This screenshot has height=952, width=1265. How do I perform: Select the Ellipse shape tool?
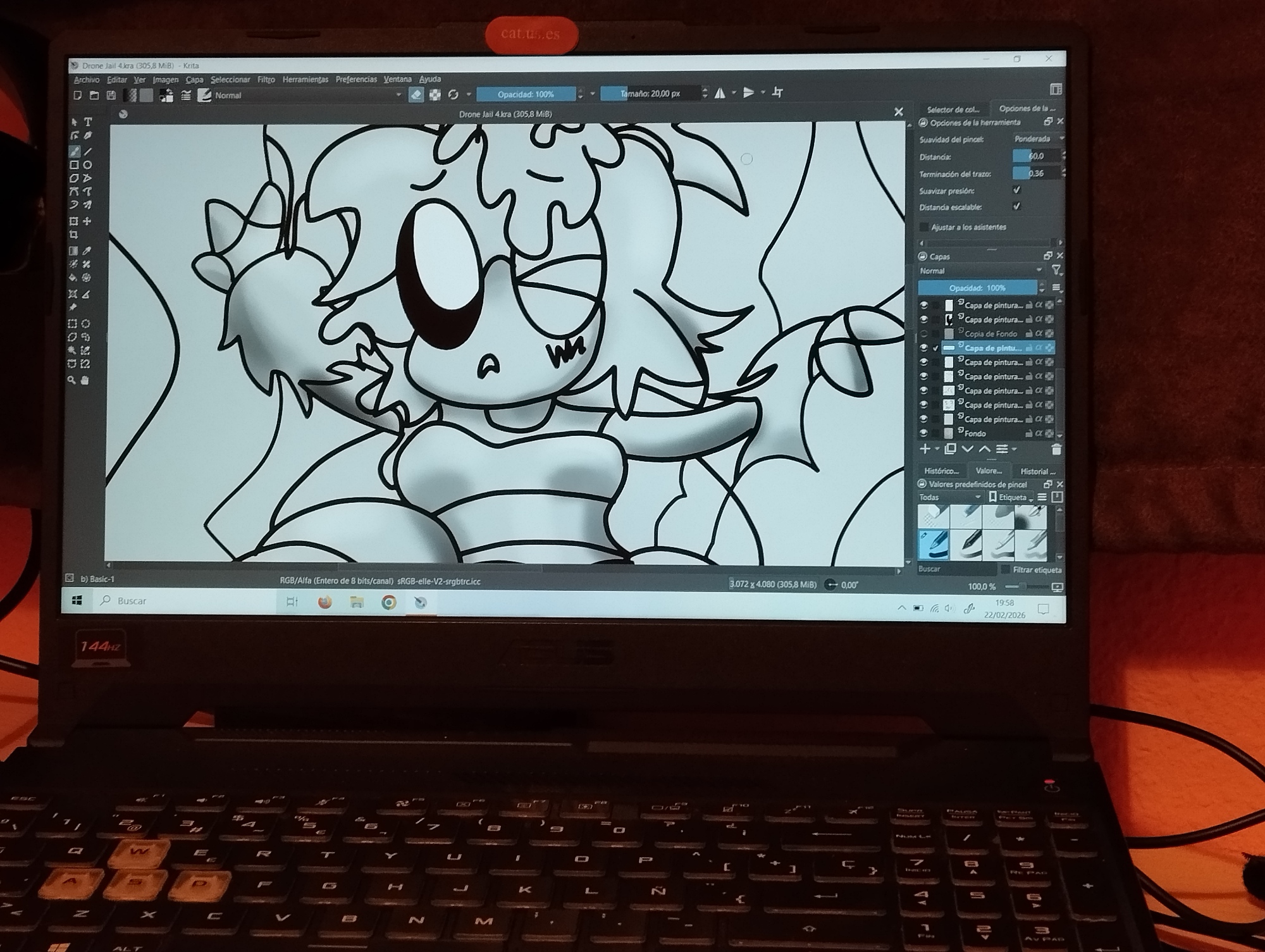(x=88, y=165)
